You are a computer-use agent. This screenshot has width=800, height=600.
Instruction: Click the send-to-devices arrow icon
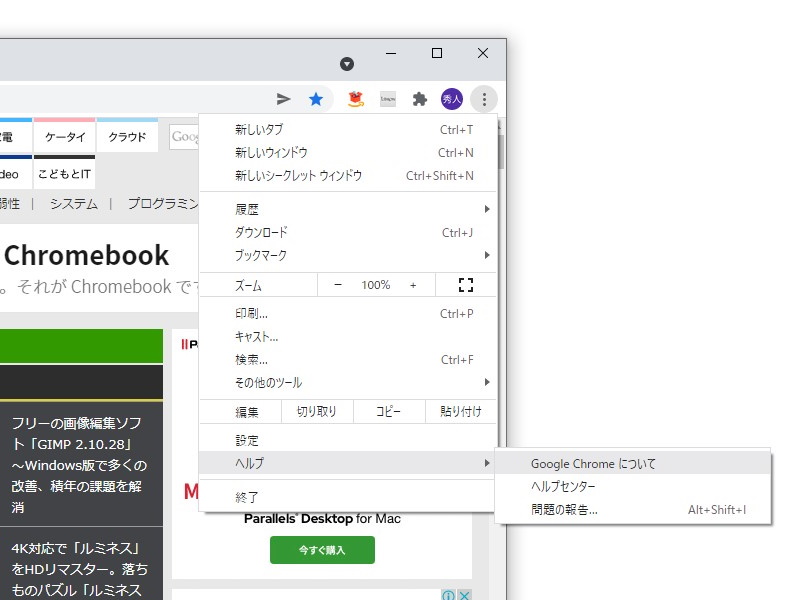point(283,99)
